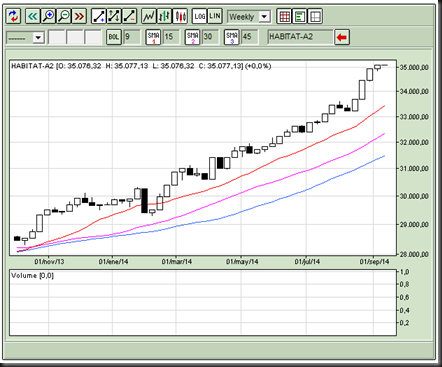Click the 30.000,00 price axis label
The width and height of the screenshot is (442, 367).
pyautogui.click(x=414, y=196)
